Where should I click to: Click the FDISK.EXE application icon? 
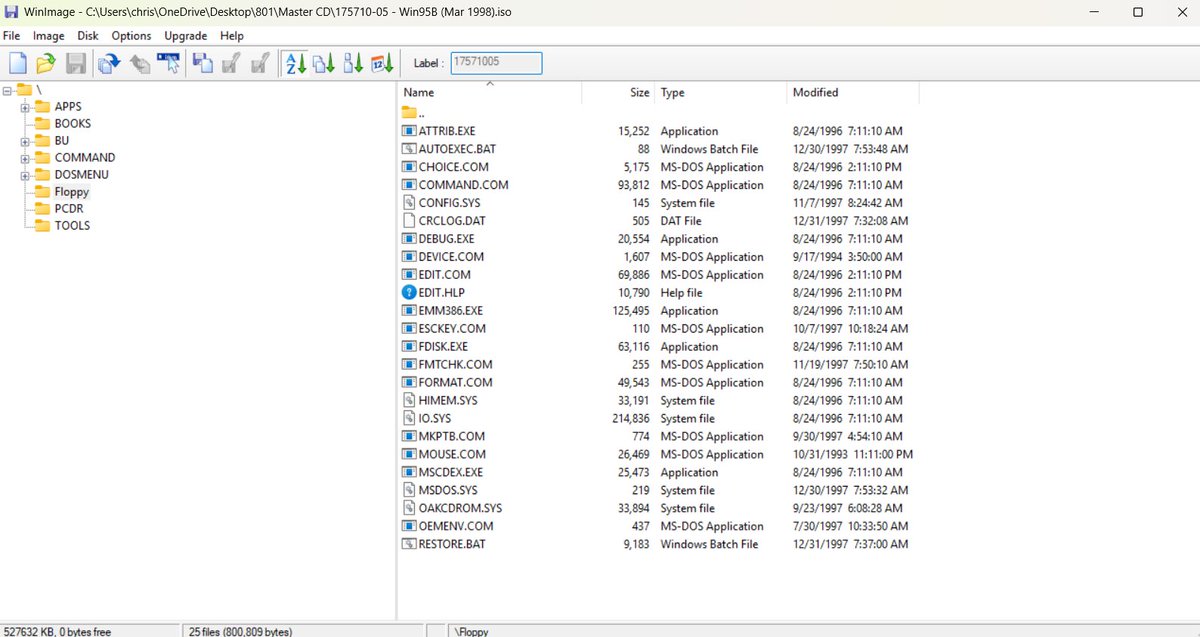point(409,347)
